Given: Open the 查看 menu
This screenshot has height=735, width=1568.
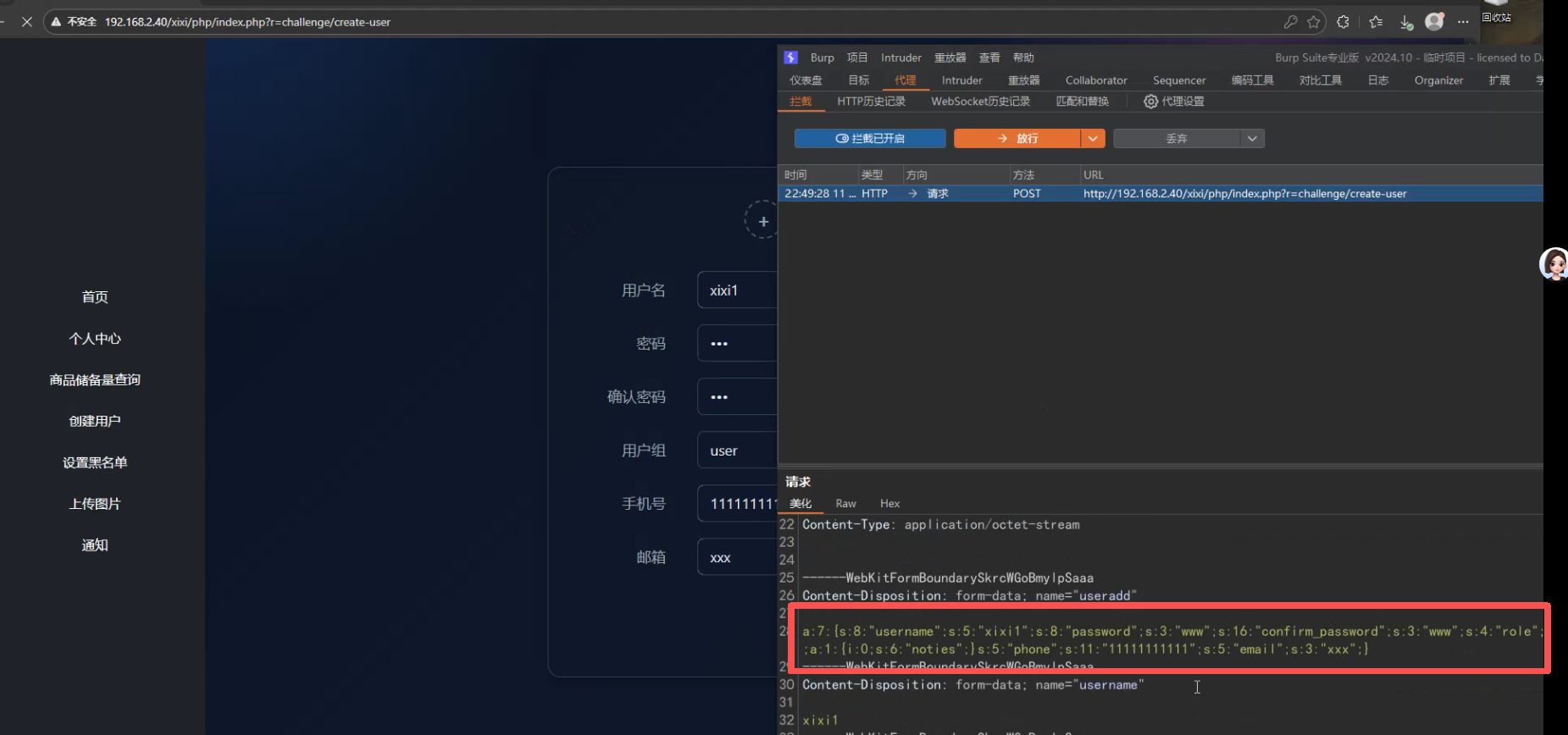Looking at the screenshot, I should click(989, 58).
